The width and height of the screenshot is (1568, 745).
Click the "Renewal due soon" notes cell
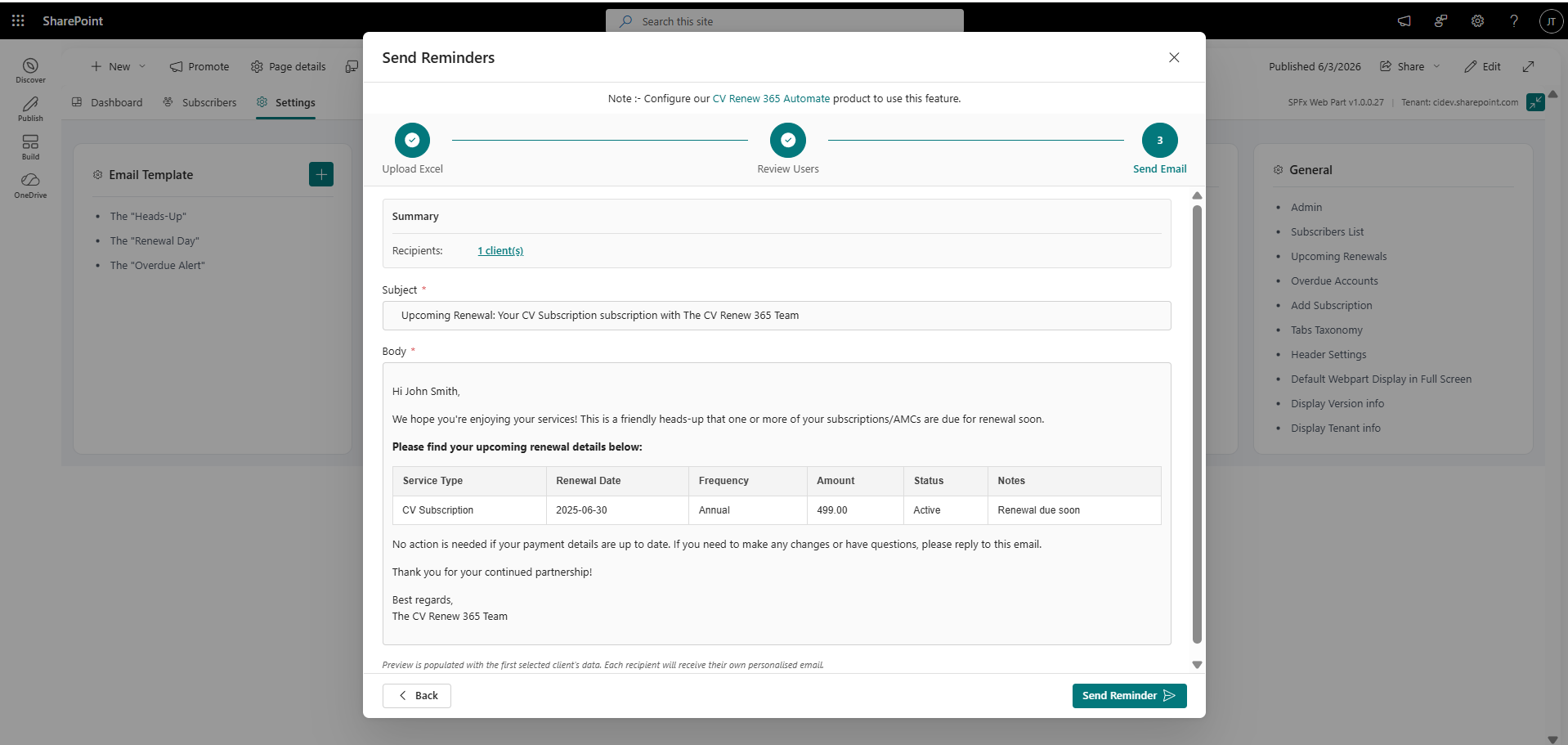[1074, 510]
